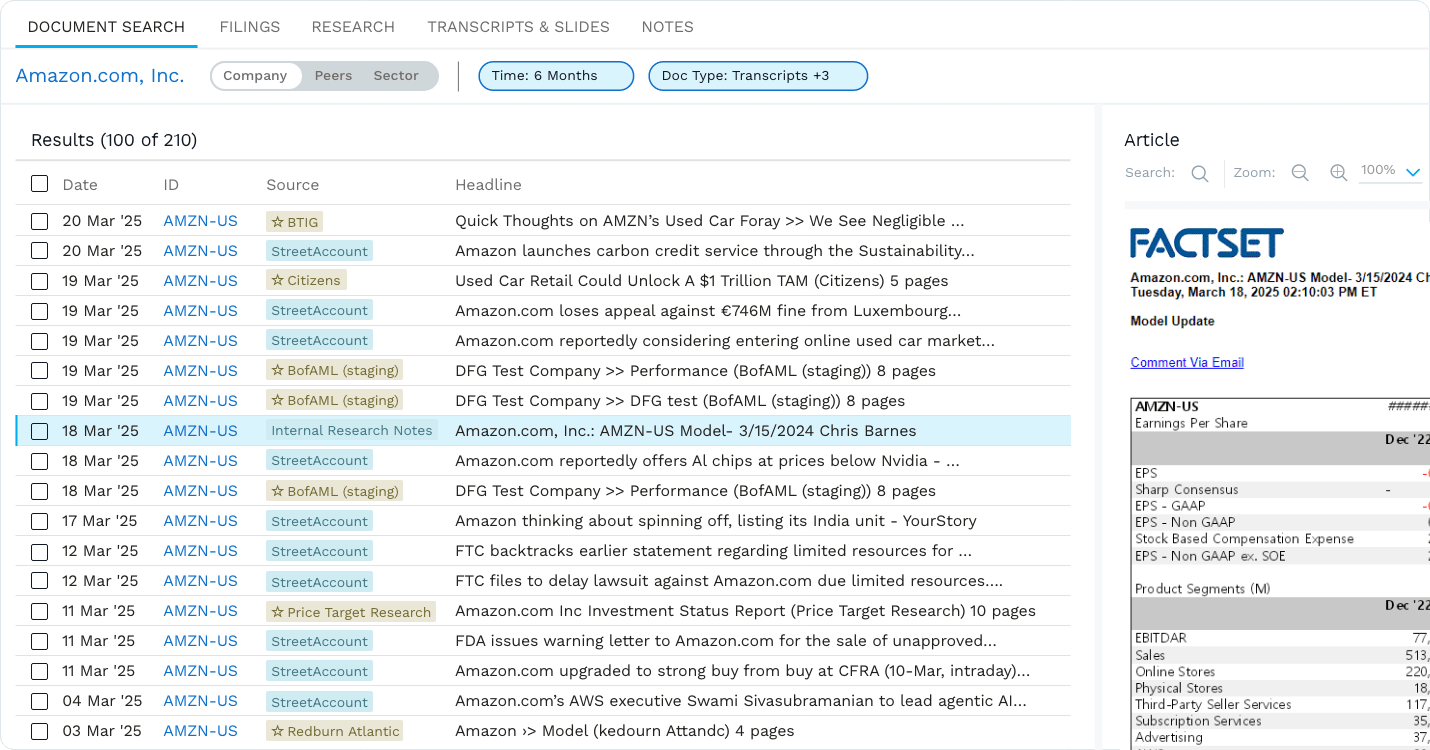The height and width of the screenshot is (750, 1430).
Task: Check the 20 Mar BTIG result row
Action: click(39, 221)
